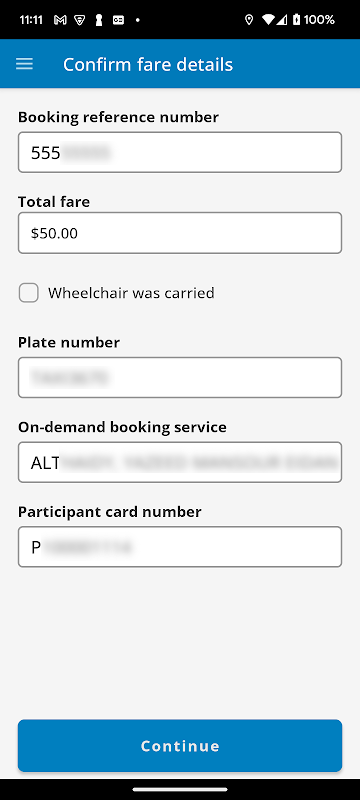Tap the bottom navigation gesture handle
The width and height of the screenshot is (360, 800).
180,789
